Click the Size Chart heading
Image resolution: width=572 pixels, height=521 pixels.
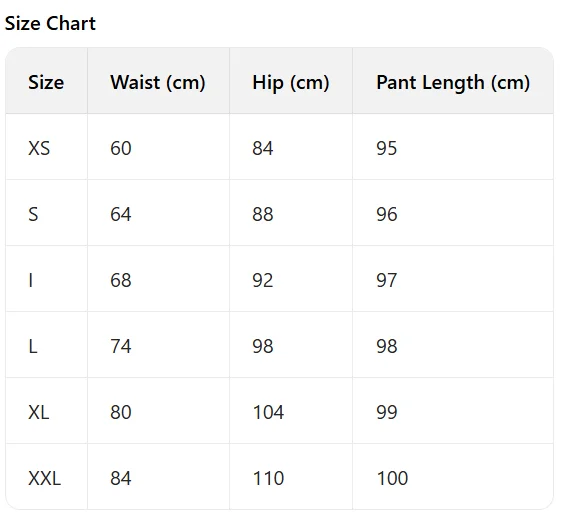(50, 24)
